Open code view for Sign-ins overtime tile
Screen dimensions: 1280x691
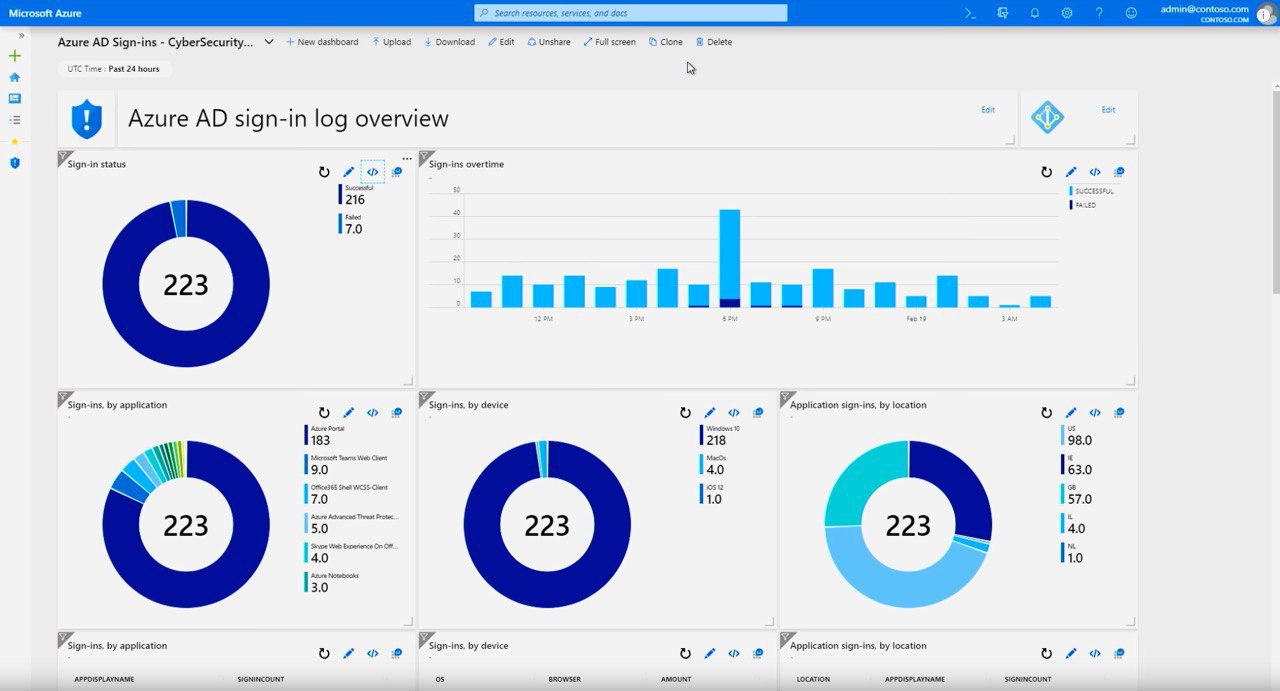point(1094,172)
